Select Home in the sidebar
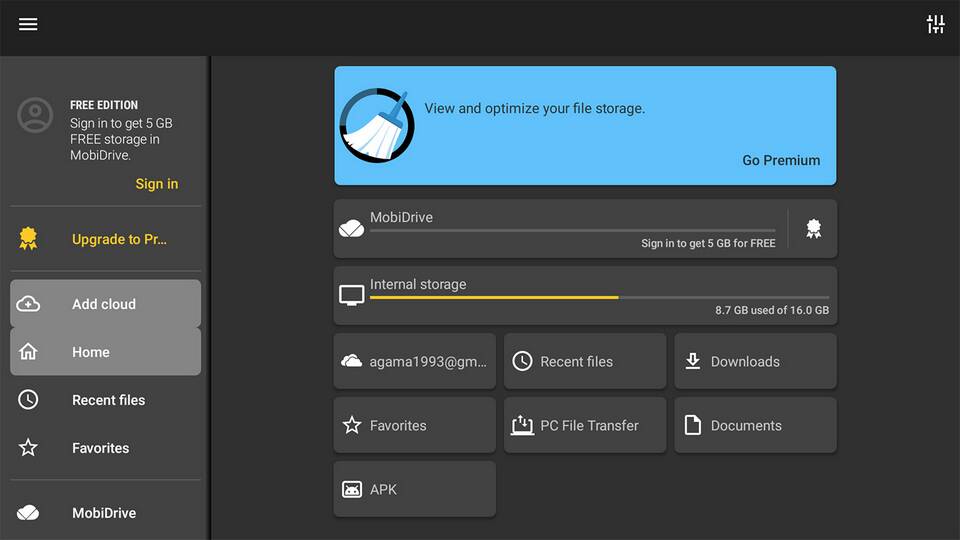This screenshot has height=540, width=960. click(105, 351)
